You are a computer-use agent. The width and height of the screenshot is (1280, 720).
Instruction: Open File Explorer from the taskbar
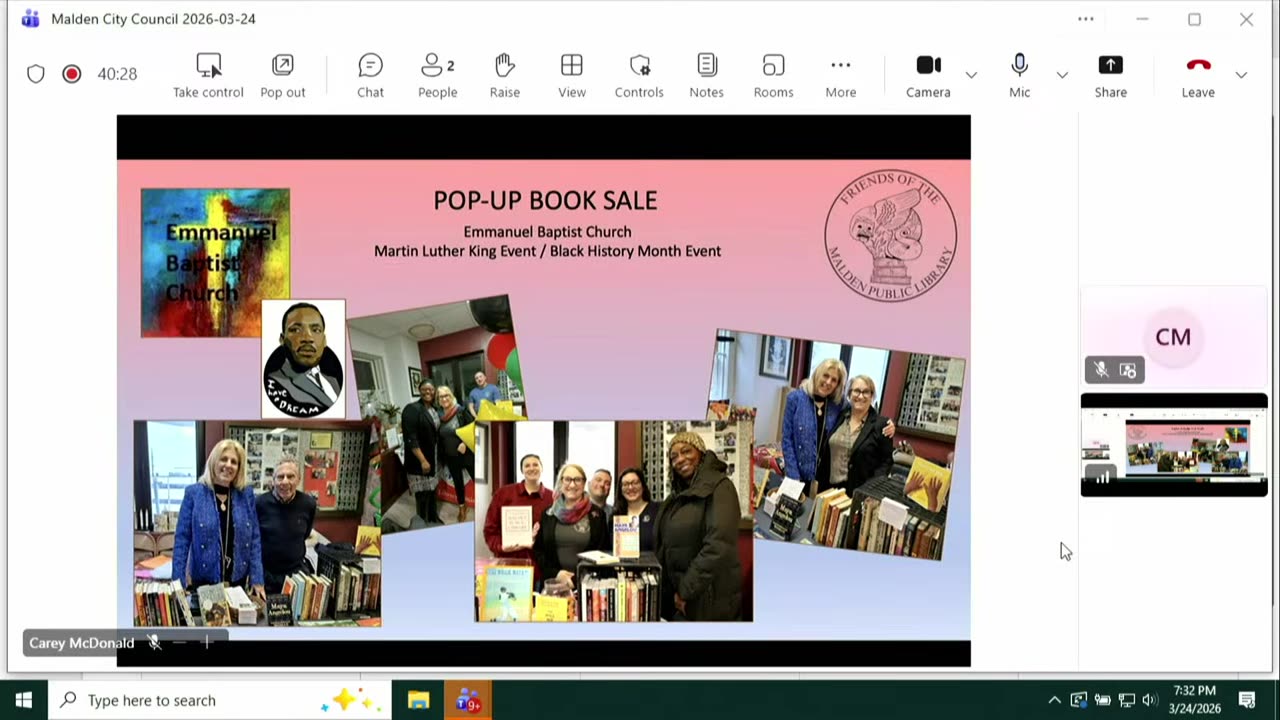[418, 700]
